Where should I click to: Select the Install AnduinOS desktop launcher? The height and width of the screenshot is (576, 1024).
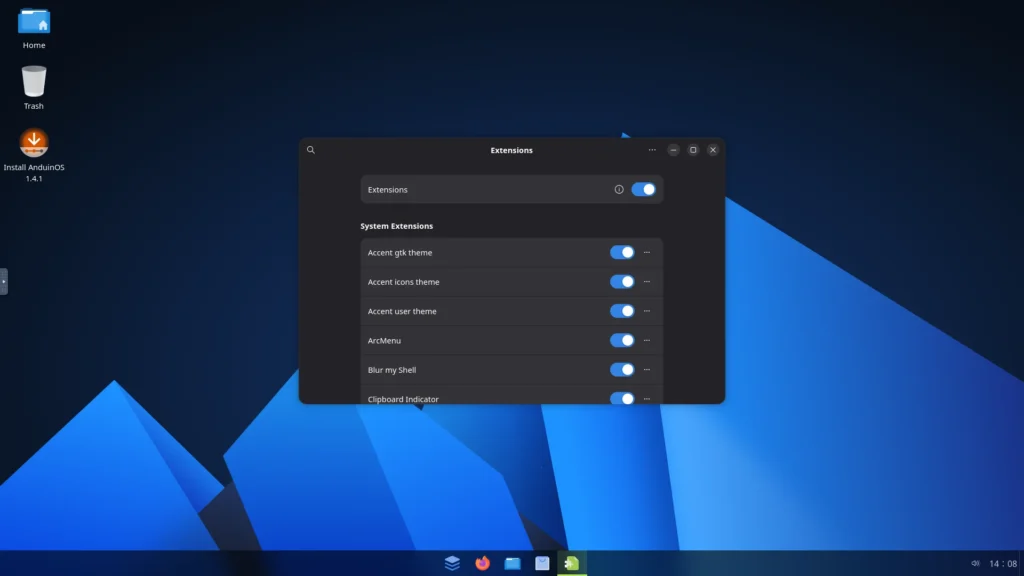34,155
